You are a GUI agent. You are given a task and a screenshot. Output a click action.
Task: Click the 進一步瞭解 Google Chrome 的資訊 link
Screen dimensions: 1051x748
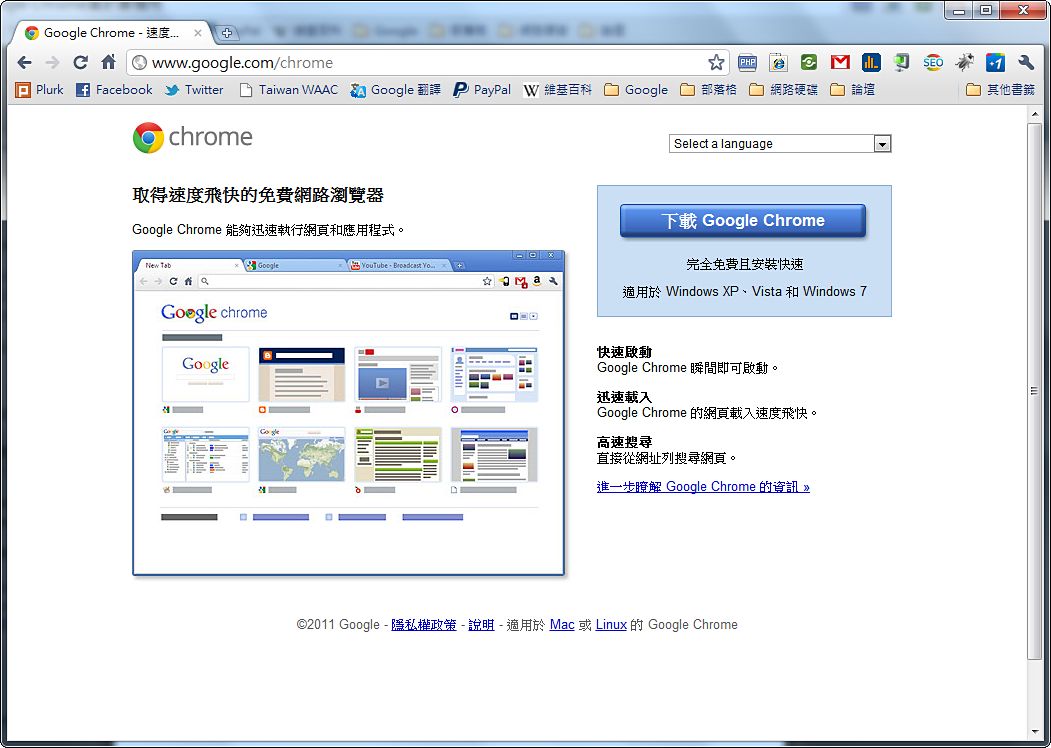pyautogui.click(x=703, y=487)
